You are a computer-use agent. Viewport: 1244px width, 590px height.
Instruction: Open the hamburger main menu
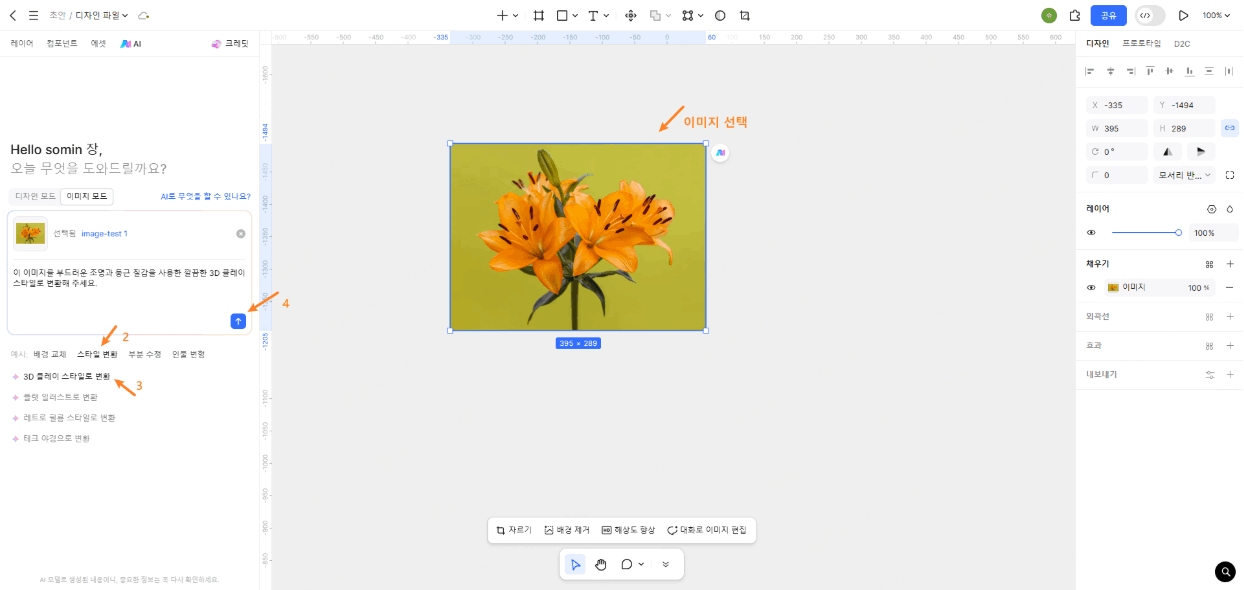[33, 15]
